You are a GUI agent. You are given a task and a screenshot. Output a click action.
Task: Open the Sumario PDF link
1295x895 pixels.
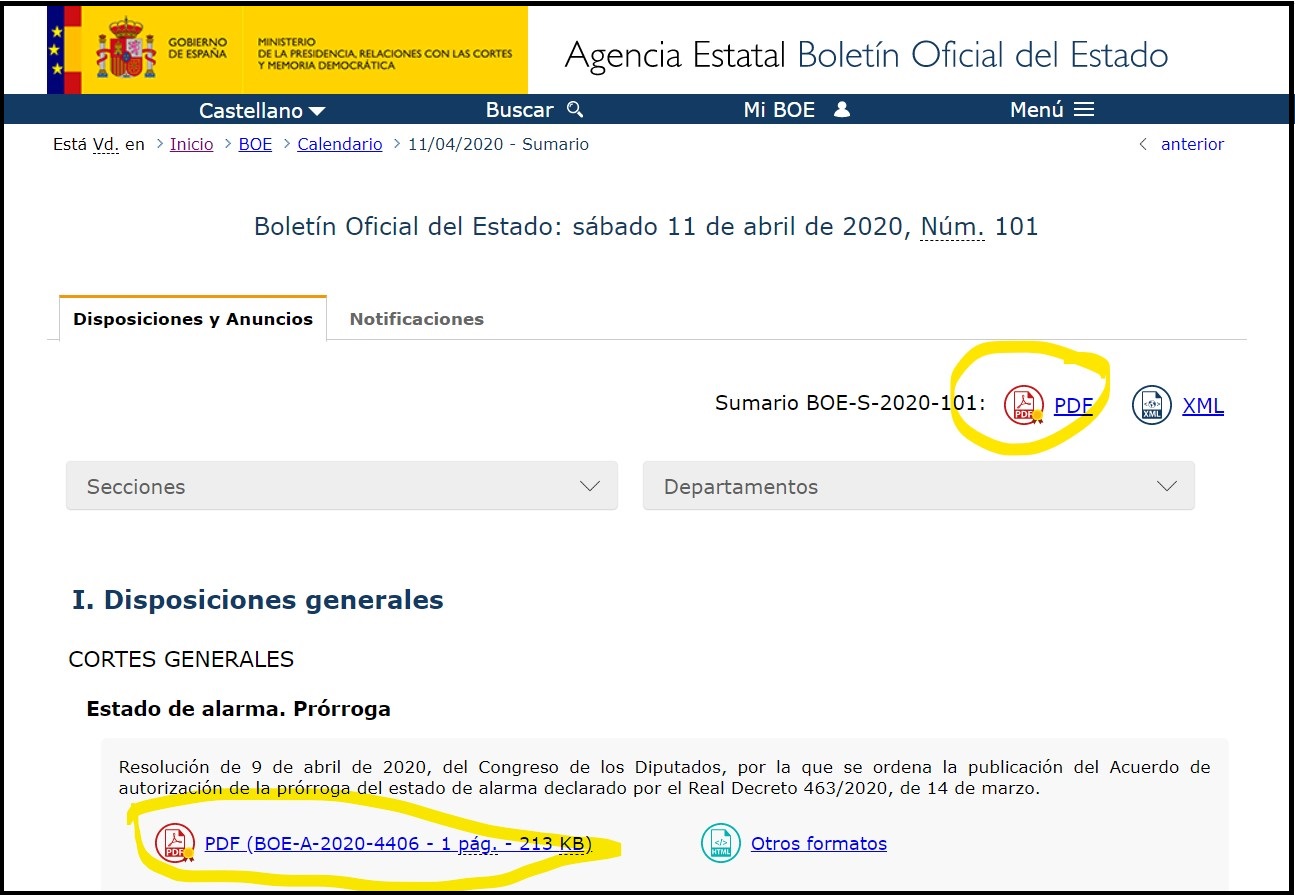pos(1073,406)
